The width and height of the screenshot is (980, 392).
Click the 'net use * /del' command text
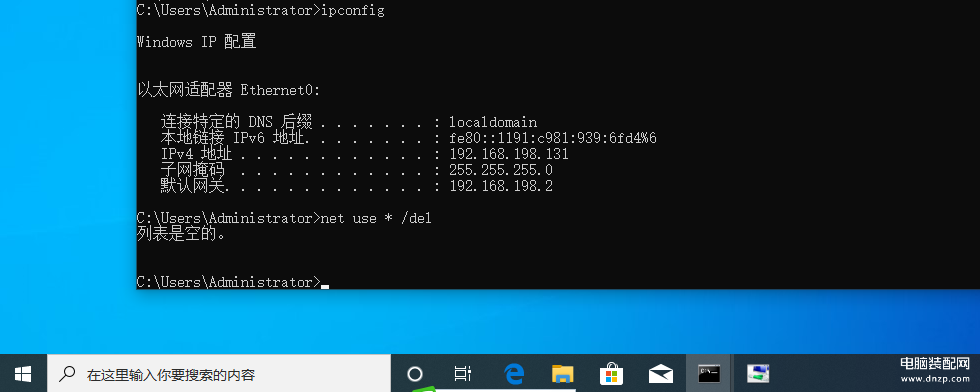tap(376, 218)
